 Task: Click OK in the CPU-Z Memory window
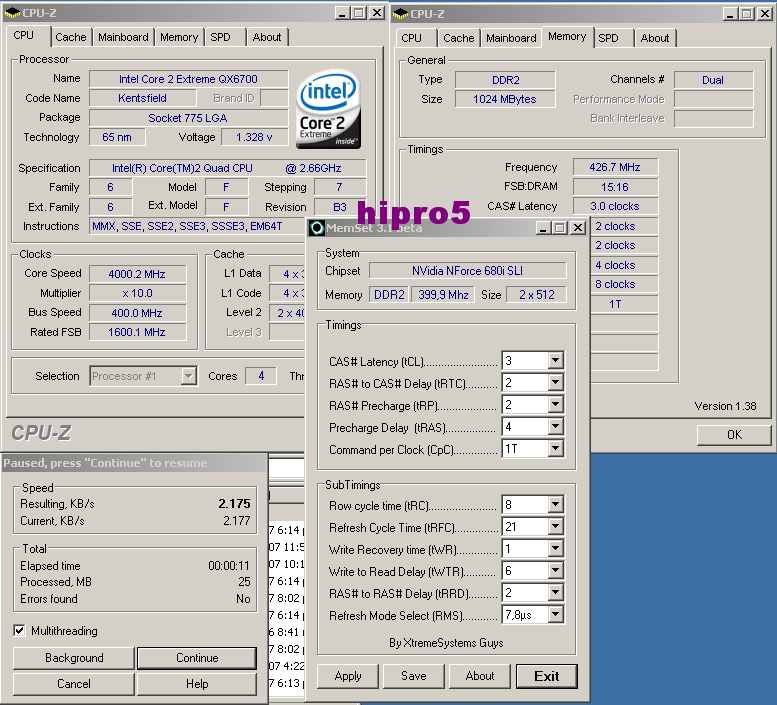(734, 434)
